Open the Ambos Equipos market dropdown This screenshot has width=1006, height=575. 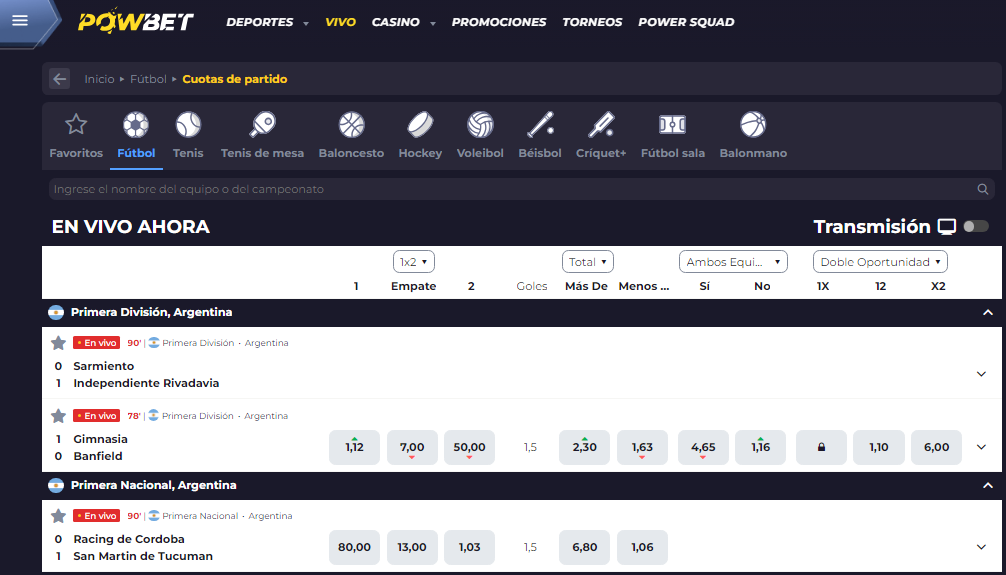(x=733, y=262)
